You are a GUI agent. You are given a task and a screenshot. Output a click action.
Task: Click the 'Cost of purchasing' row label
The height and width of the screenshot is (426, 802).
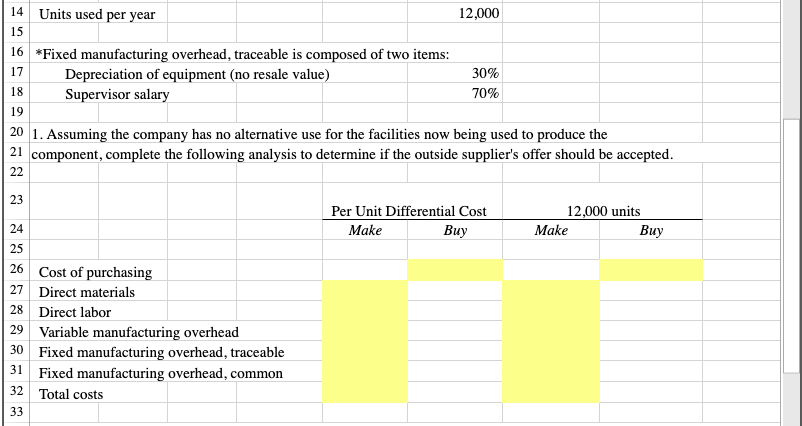click(x=96, y=272)
